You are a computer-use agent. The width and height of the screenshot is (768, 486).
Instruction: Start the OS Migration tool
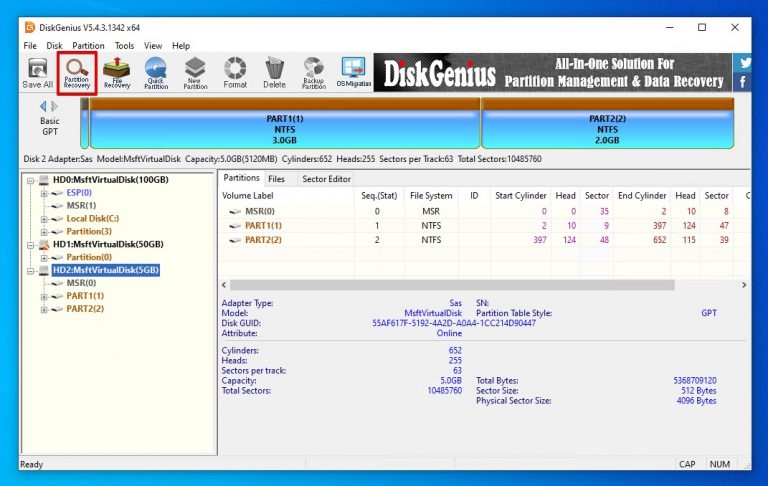pos(352,73)
